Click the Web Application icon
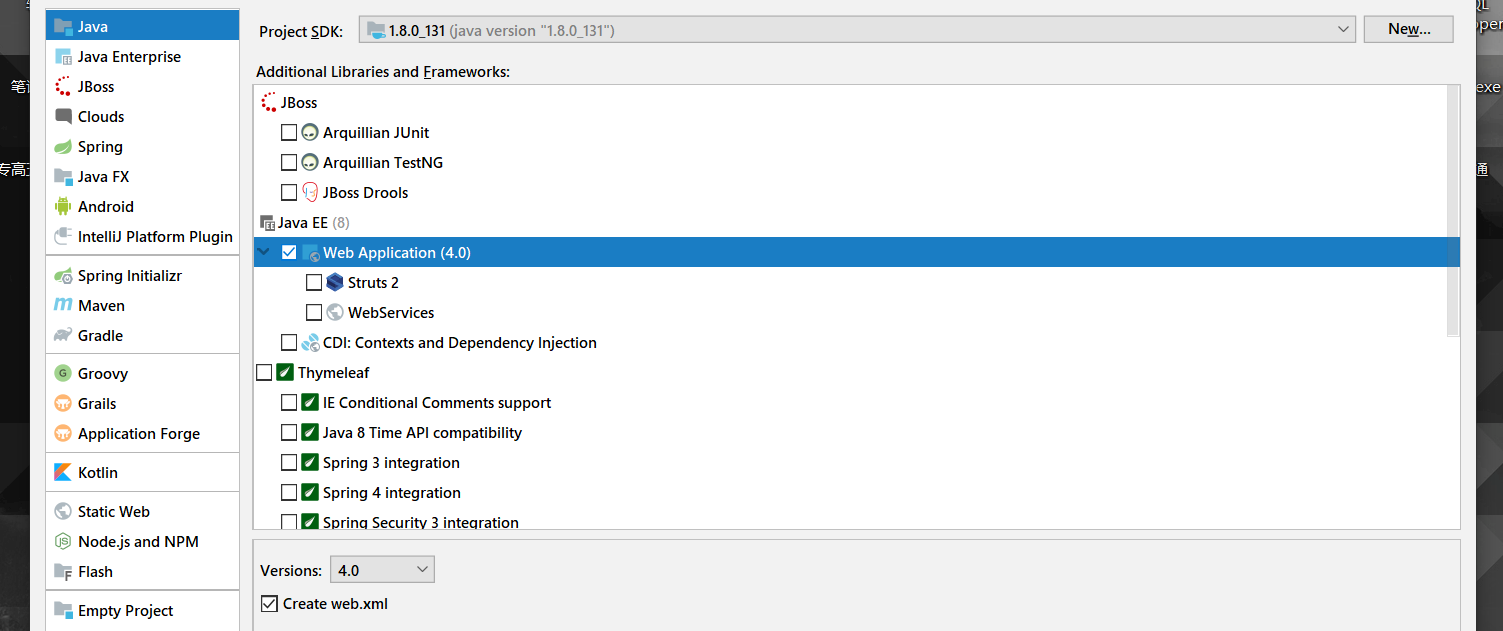1503x631 pixels. point(310,253)
